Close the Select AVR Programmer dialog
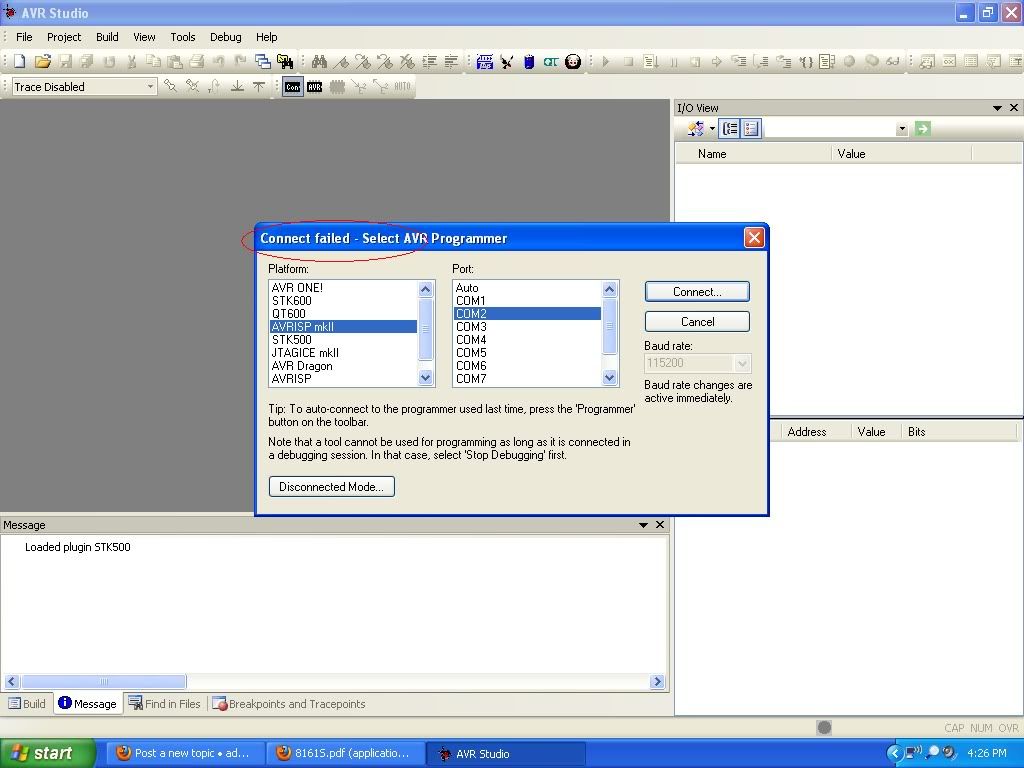Image resolution: width=1024 pixels, height=768 pixels. tap(754, 238)
